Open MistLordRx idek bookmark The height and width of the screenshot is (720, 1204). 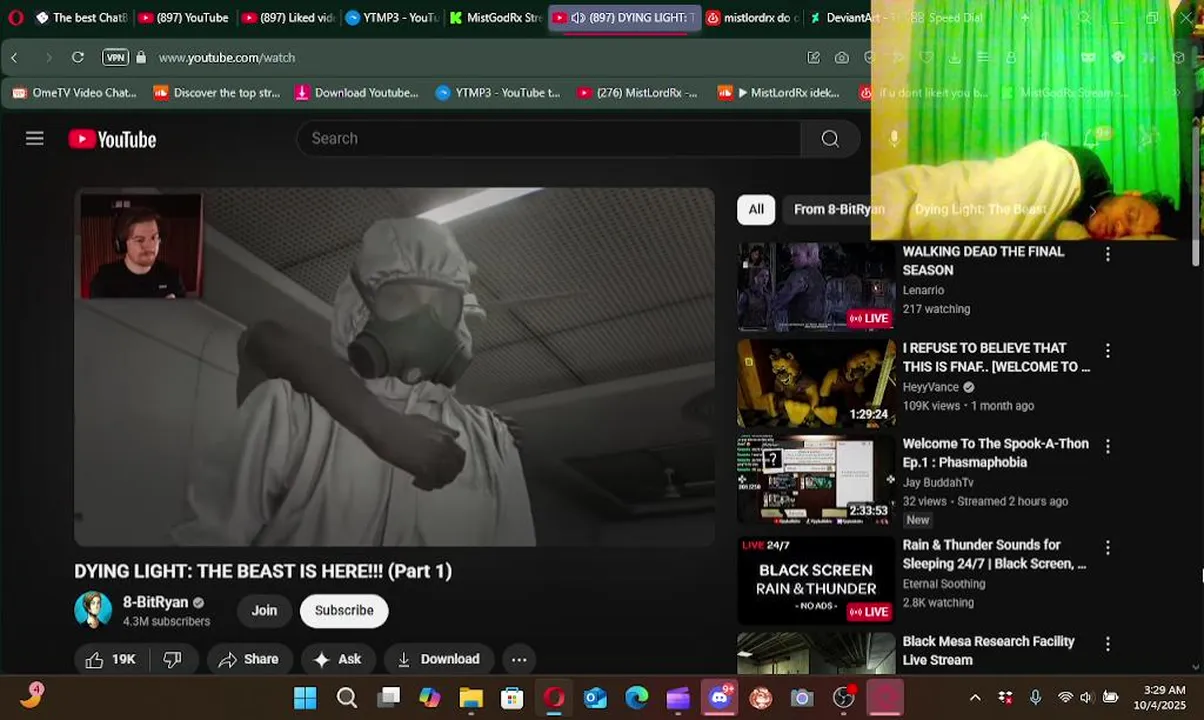779,92
